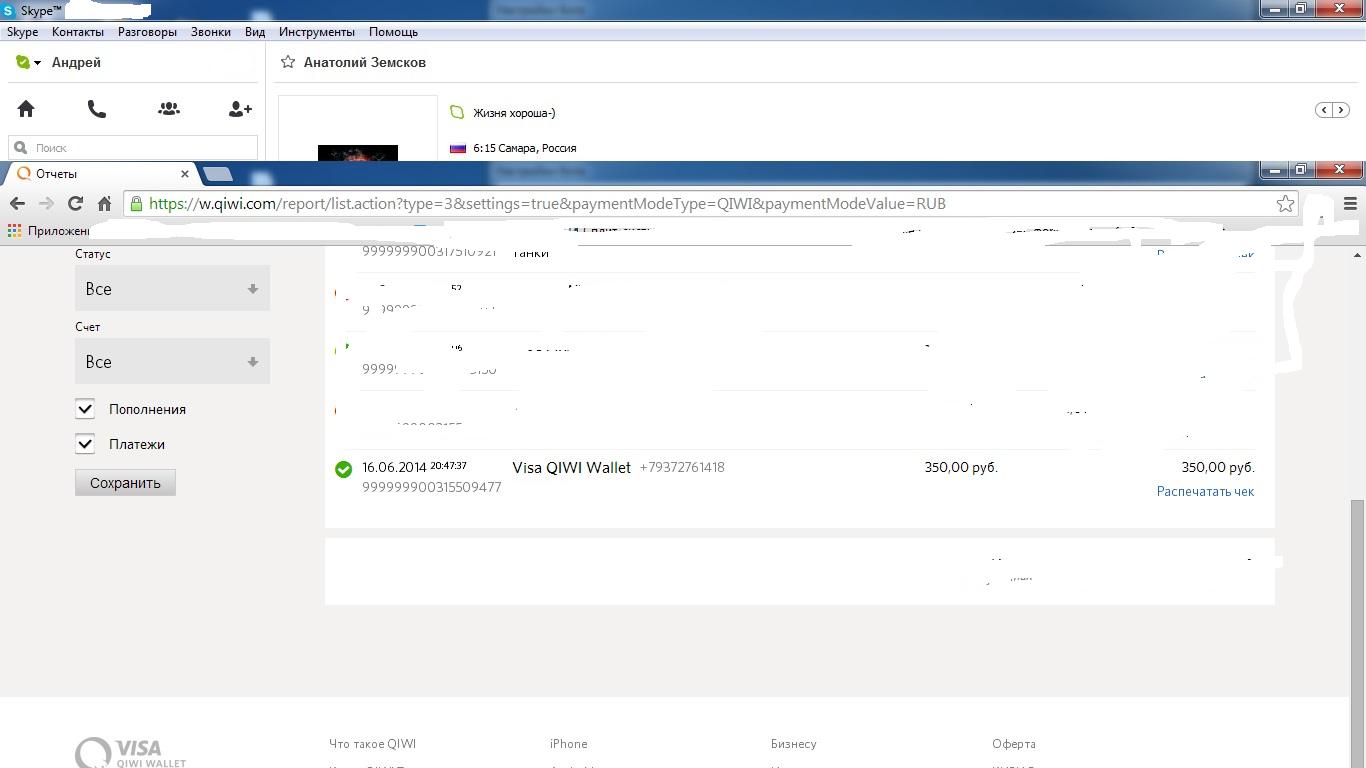Open the Инструменты menu
The height and width of the screenshot is (768, 1366).
pyautogui.click(x=317, y=32)
